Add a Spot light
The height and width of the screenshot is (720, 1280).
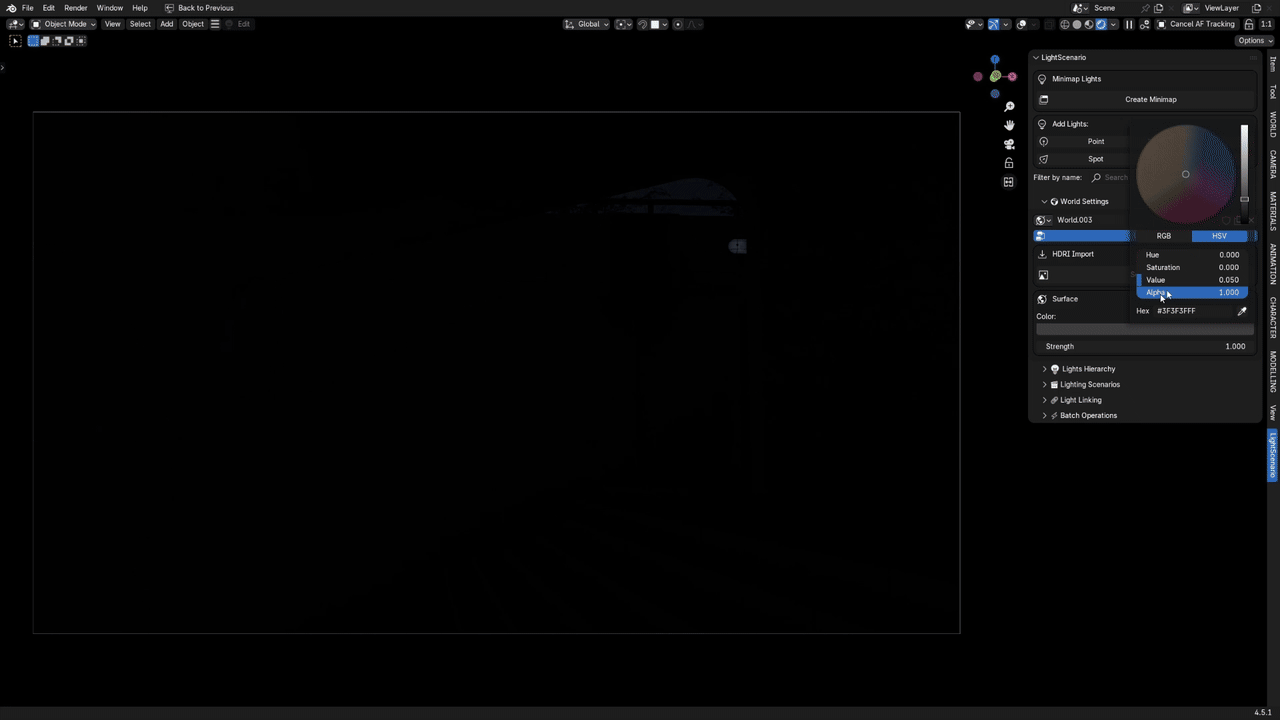(1096, 159)
